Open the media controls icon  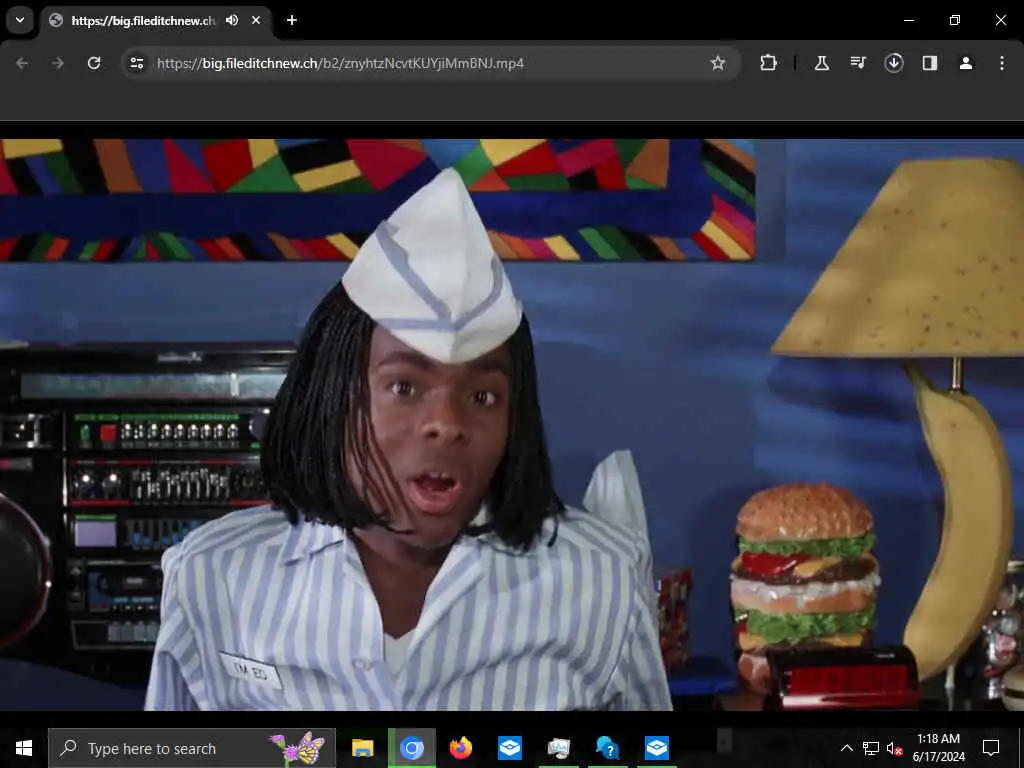pyautogui.click(x=858, y=63)
